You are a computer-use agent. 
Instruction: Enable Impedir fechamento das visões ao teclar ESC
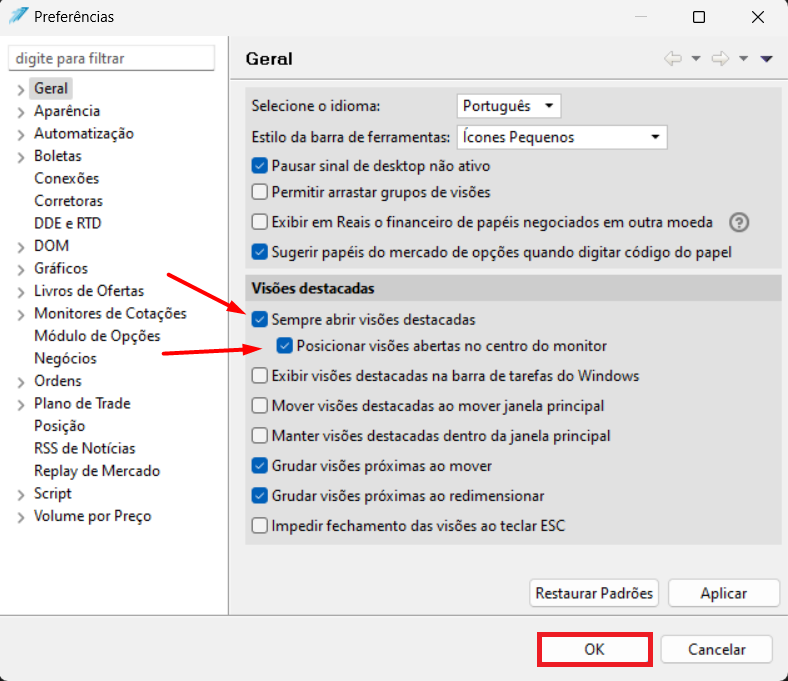coord(259,526)
